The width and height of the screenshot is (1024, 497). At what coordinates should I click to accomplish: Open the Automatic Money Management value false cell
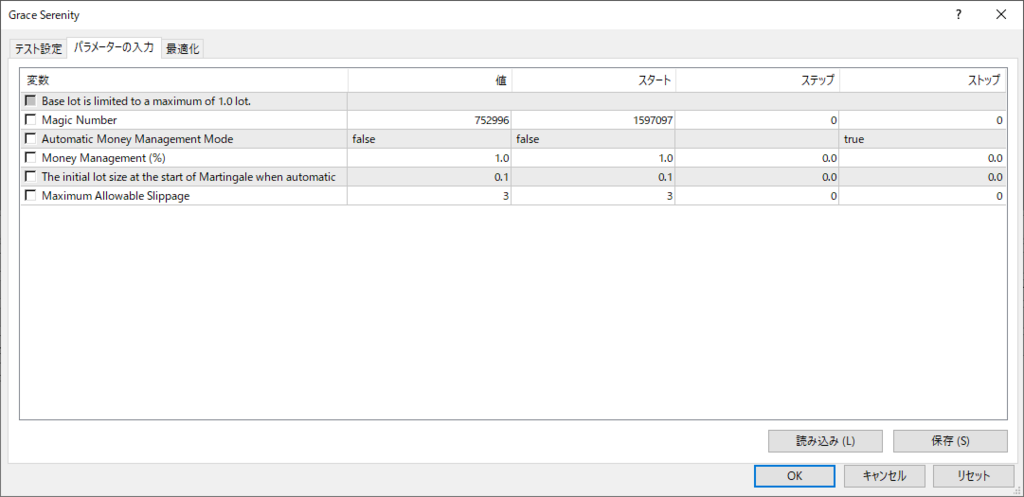[x=429, y=139]
